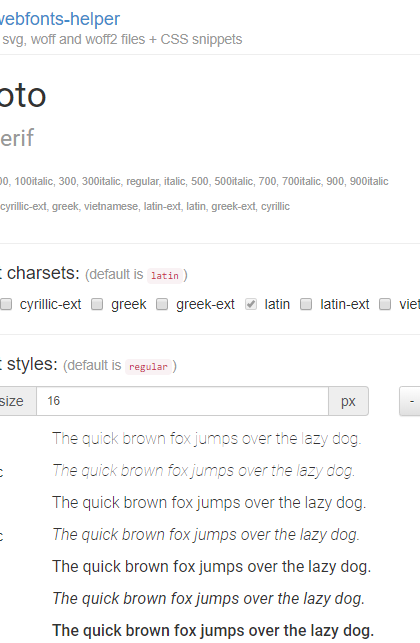420x643 pixels.
Task: Click the red 'latin' default code badge
Action: point(165,276)
